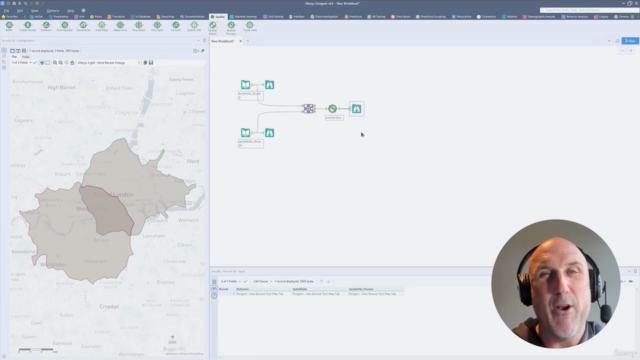640x360 pixels.
Task: Open the Cell Viewer dropdown
Action: click(x=262, y=281)
